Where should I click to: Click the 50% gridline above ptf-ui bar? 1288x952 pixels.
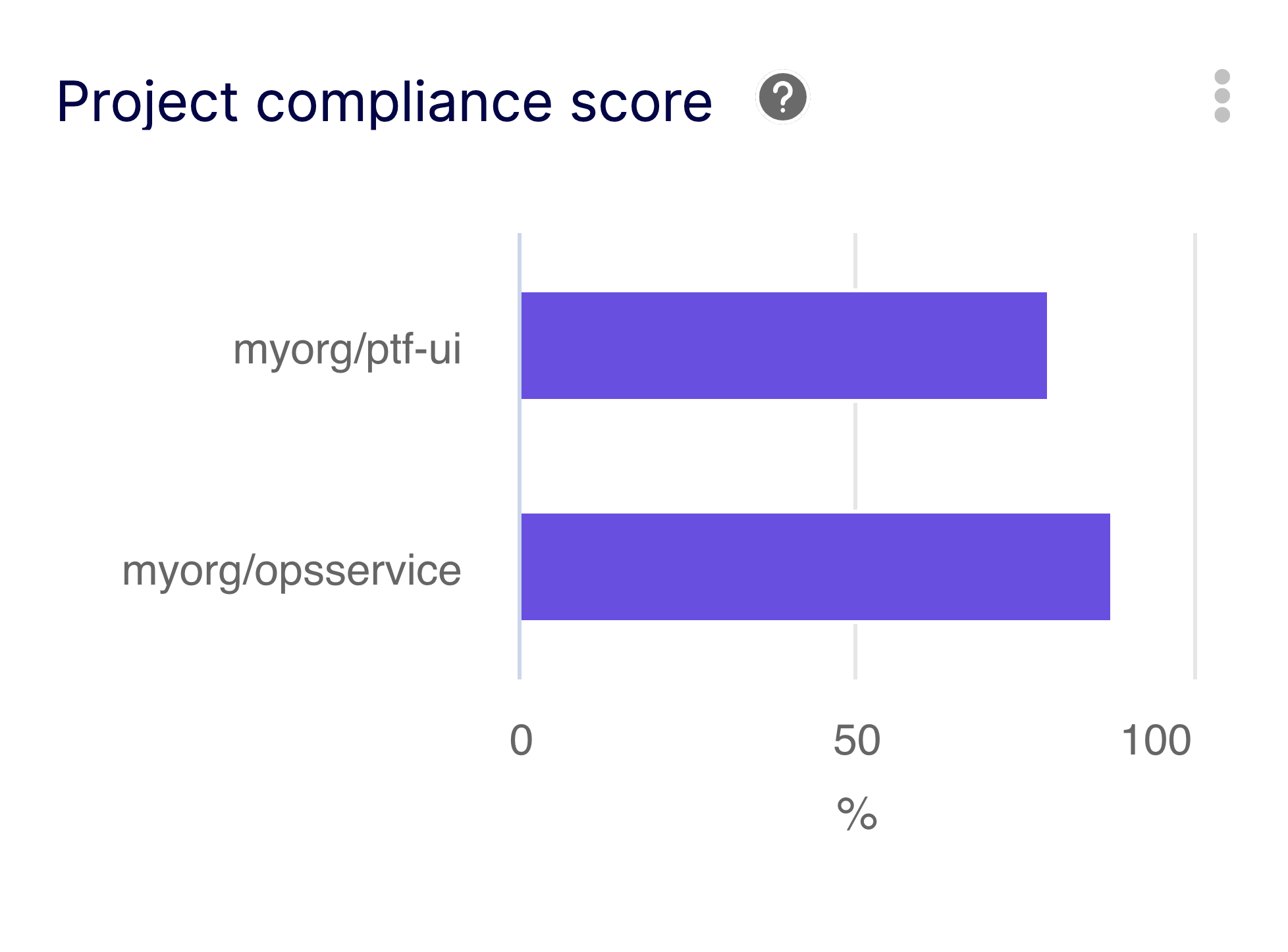click(x=855, y=261)
